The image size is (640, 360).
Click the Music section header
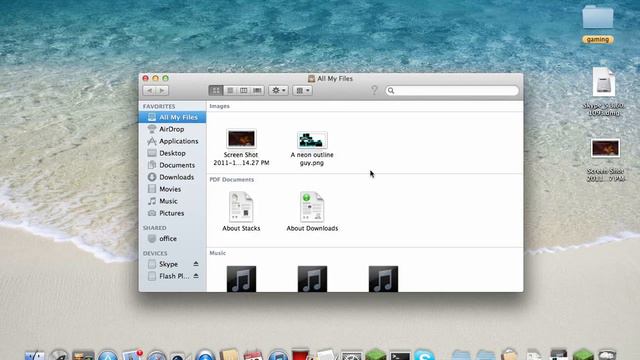(218, 253)
